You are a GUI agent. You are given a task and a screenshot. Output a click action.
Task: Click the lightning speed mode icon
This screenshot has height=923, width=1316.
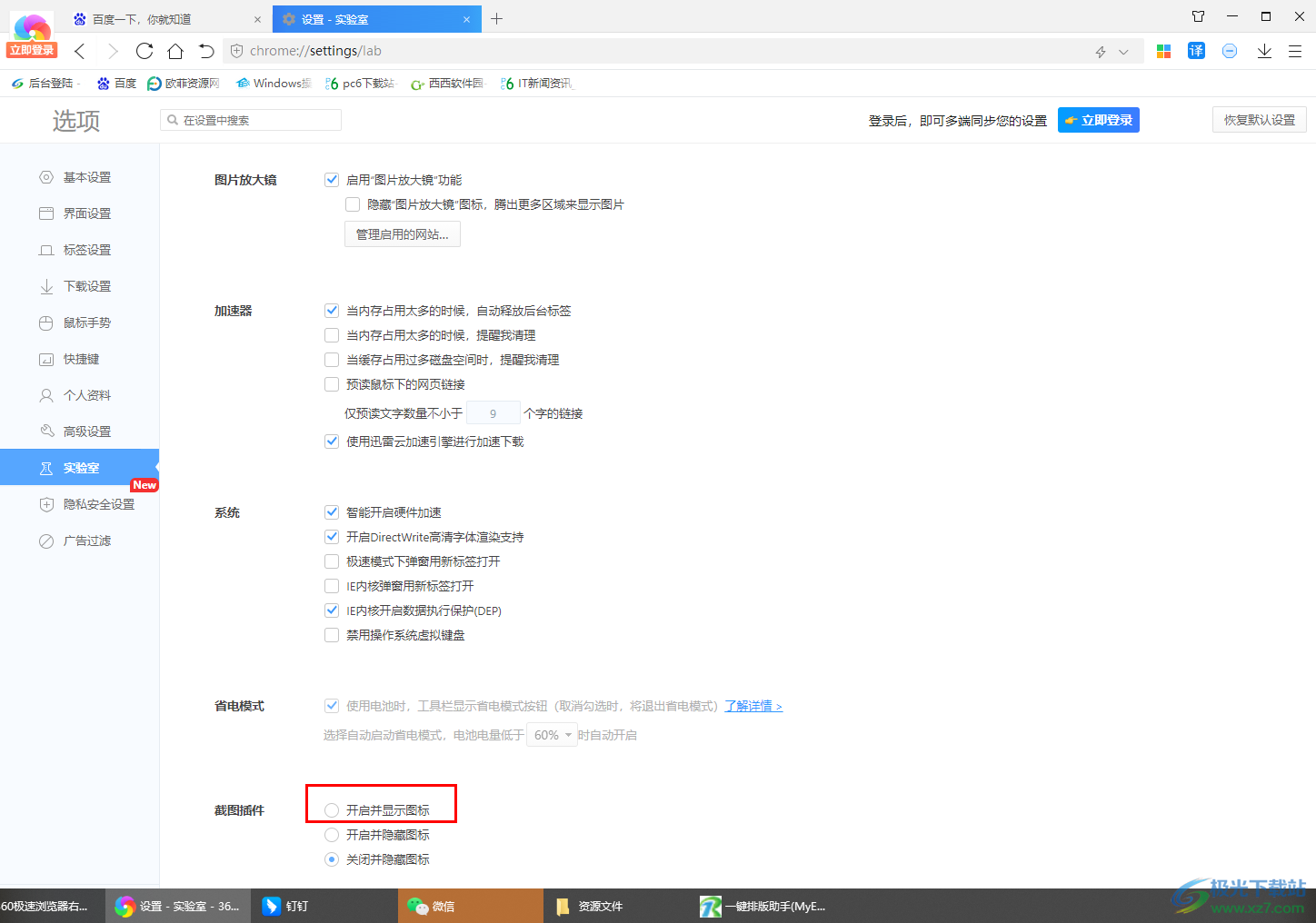pyautogui.click(x=1101, y=52)
